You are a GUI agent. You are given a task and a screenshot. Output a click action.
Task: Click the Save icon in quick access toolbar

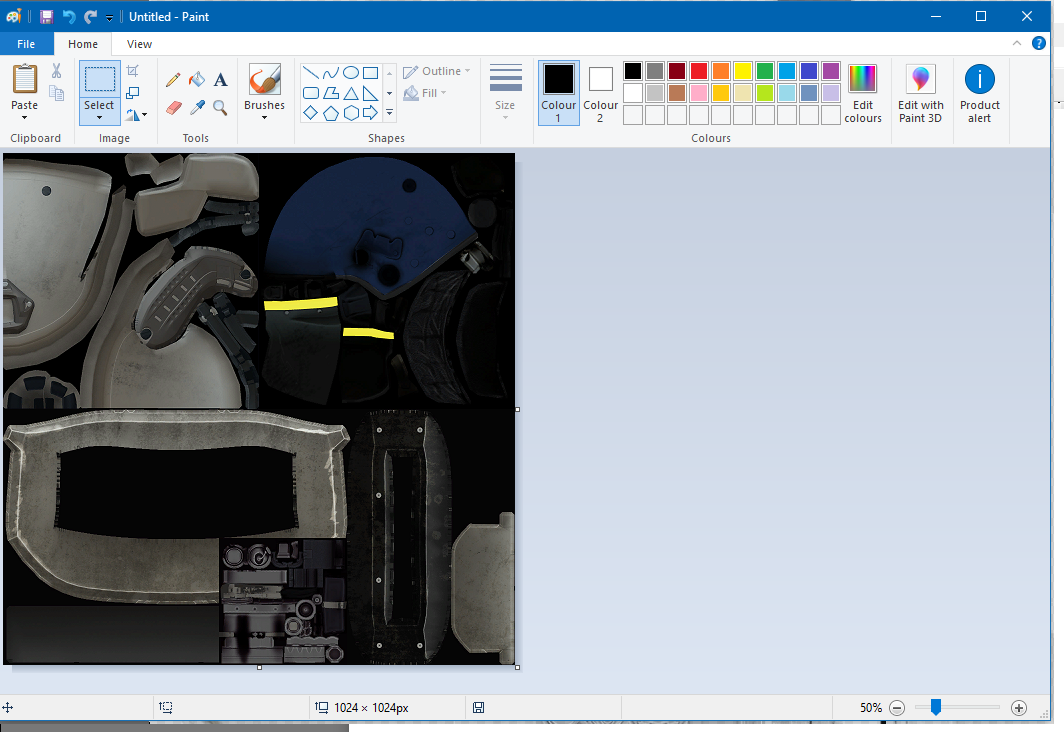pos(47,16)
